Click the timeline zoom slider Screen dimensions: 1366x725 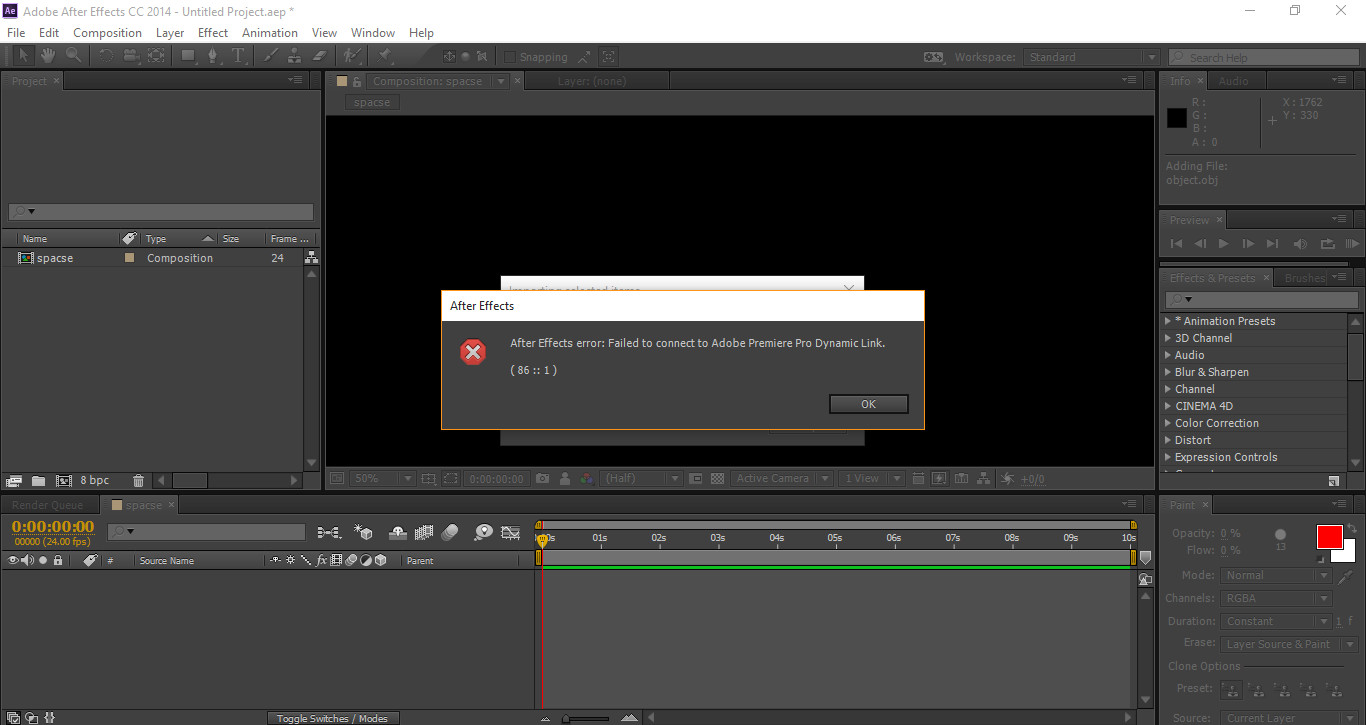point(586,718)
